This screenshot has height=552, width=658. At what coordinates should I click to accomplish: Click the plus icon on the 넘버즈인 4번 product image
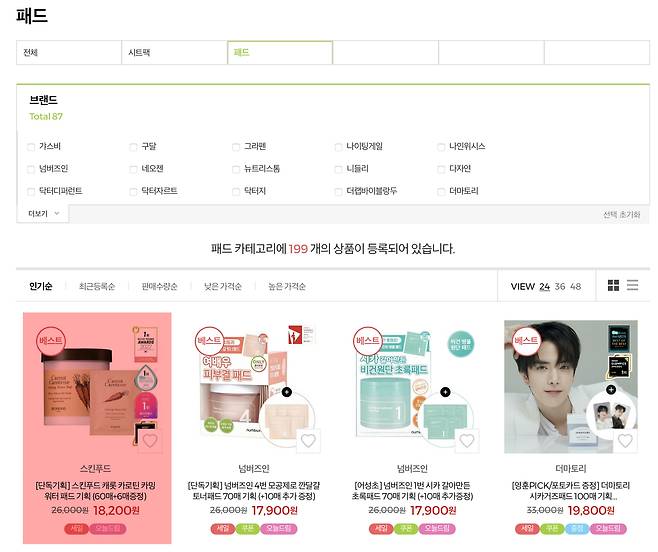click(x=287, y=392)
